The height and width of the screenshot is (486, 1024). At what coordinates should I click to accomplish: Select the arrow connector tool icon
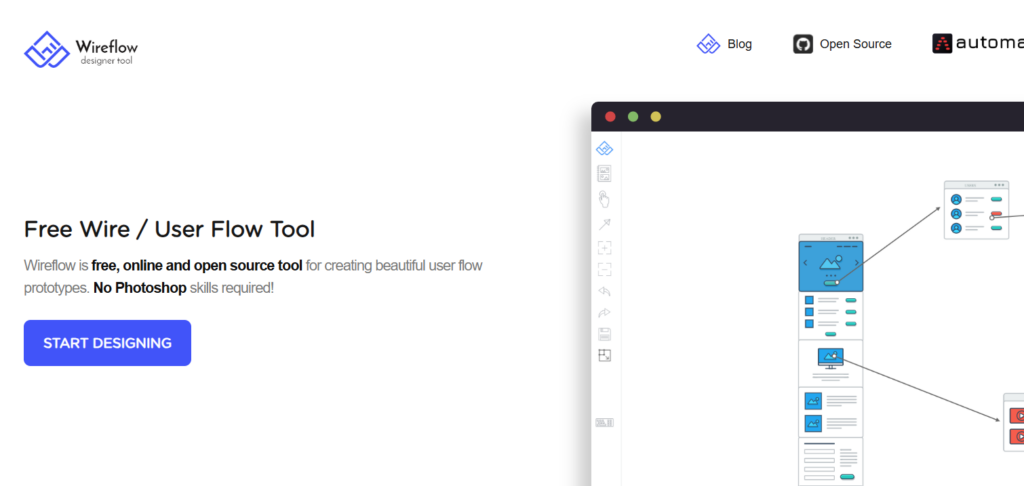[x=604, y=224]
